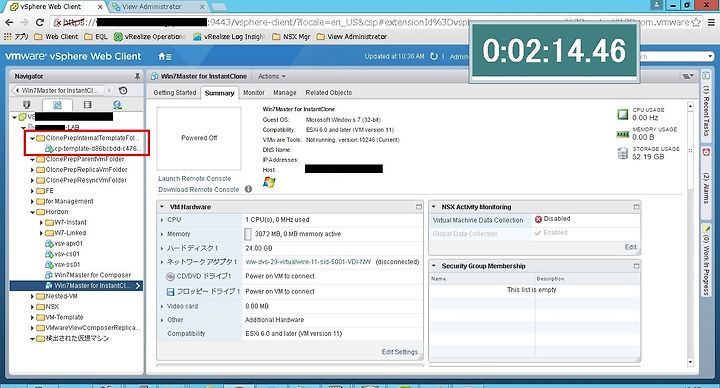Open the Apps bookmarks shortcut

[16, 37]
